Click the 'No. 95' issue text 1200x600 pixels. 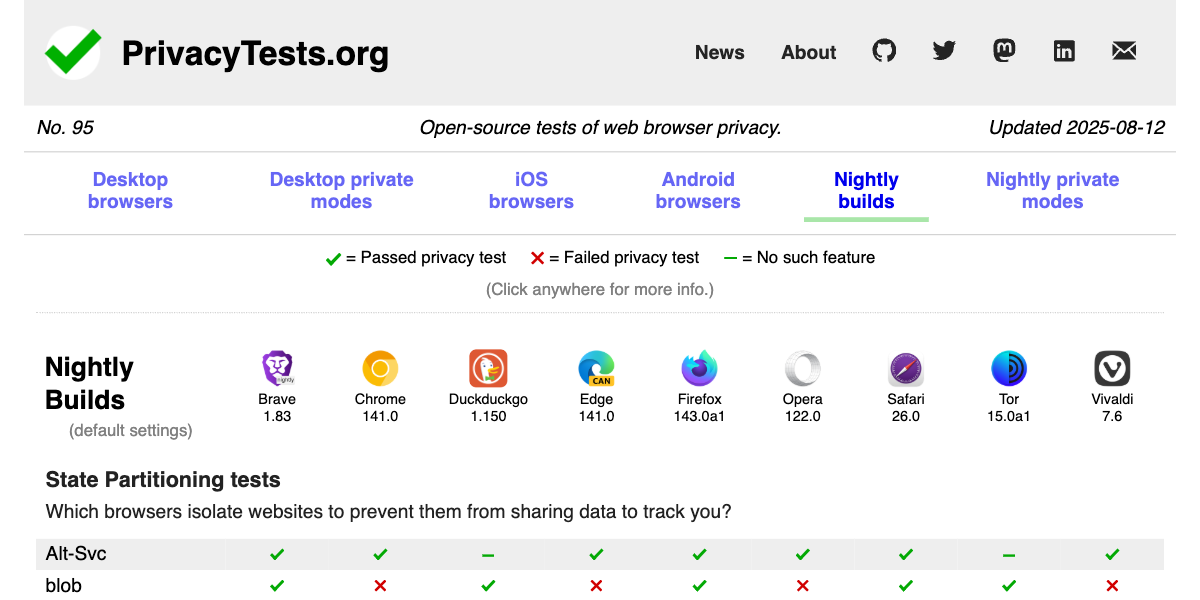tap(65, 128)
